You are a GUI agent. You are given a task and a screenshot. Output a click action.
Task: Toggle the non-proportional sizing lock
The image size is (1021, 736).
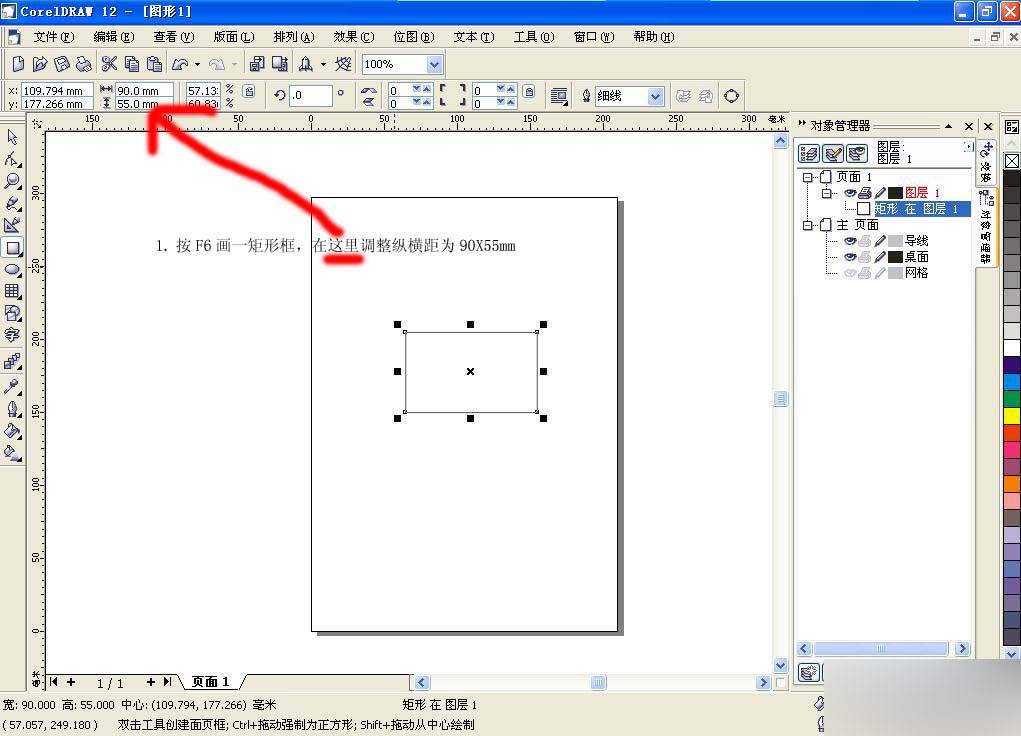[249, 91]
